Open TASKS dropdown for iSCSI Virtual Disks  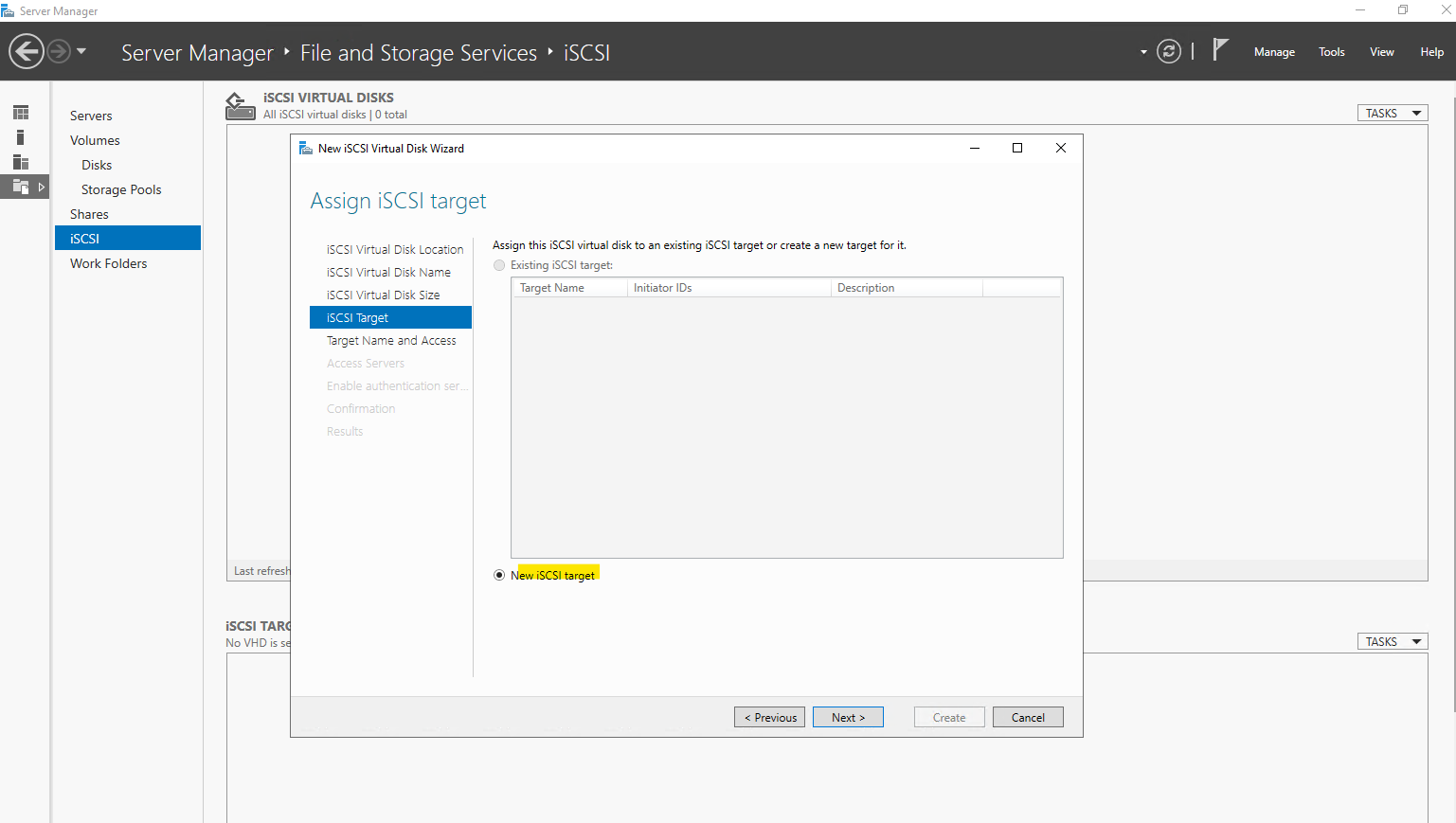(x=1392, y=114)
